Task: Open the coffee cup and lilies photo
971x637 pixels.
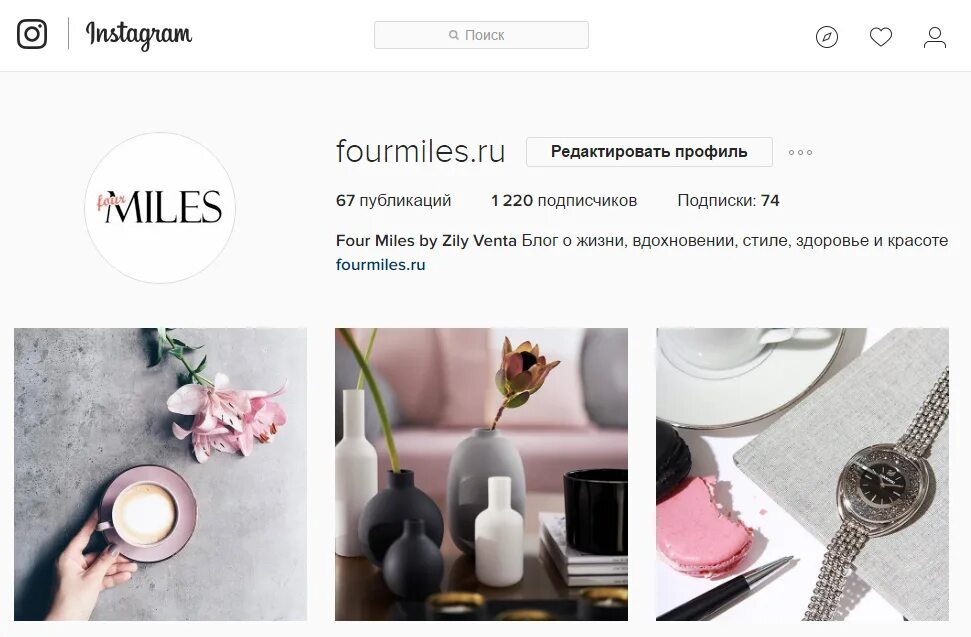Action: (160, 474)
